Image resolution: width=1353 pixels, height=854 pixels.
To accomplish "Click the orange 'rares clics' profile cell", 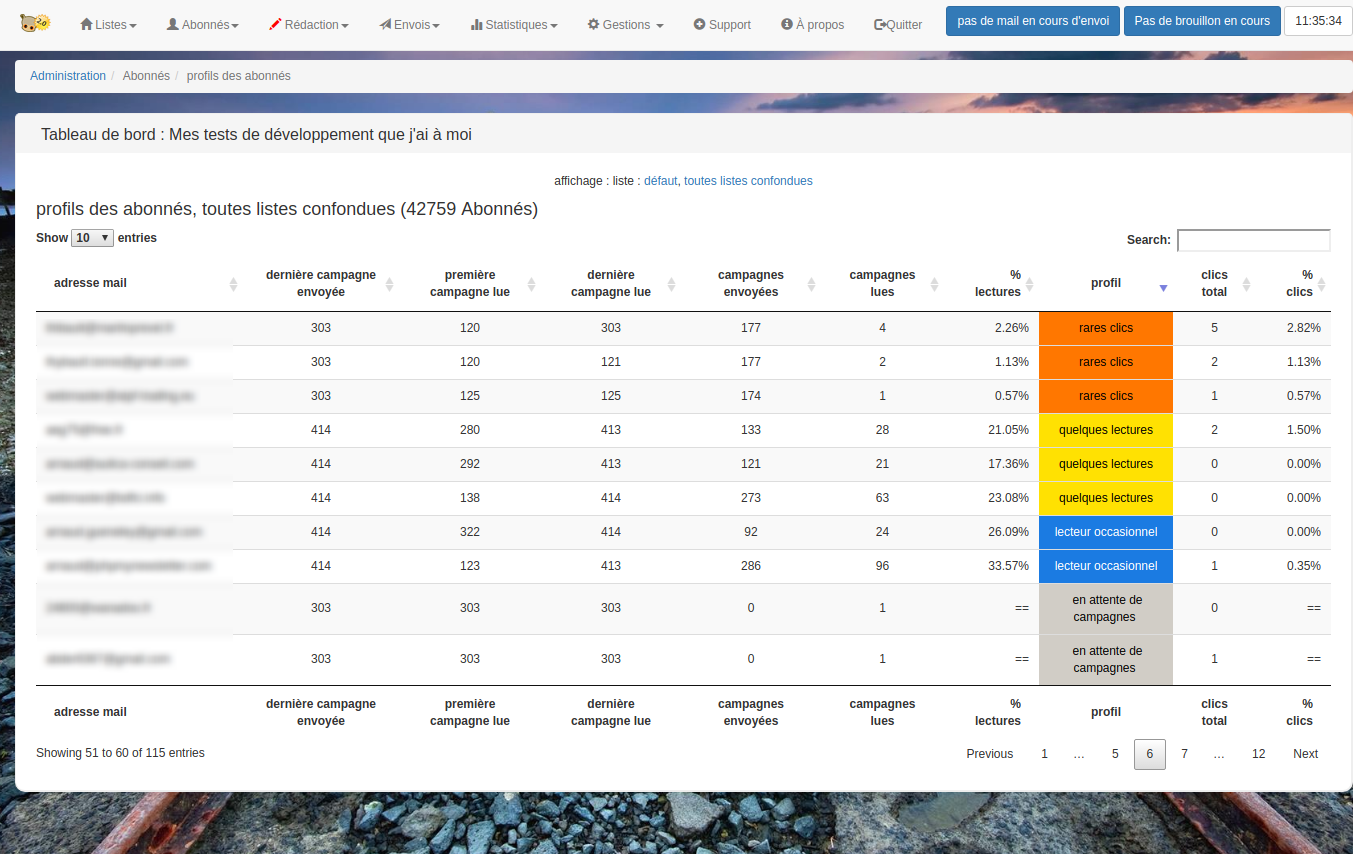I will (x=1106, y=328).
